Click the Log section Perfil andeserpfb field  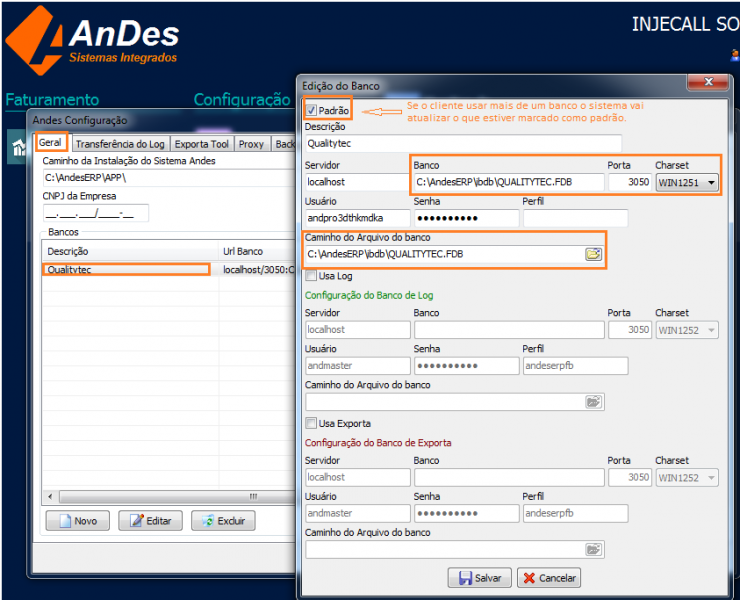pyautogui.click(x=575, y=366)
